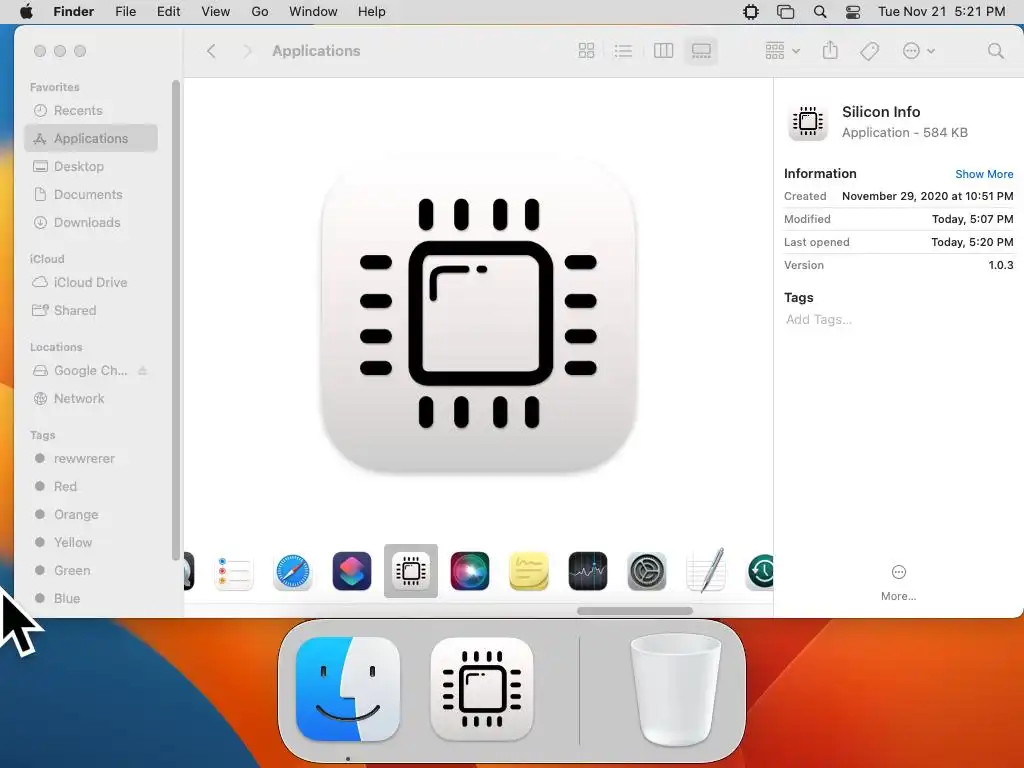Open Desktop folder in sidebar
1024x768 pixels.
[x=91, y=167]
